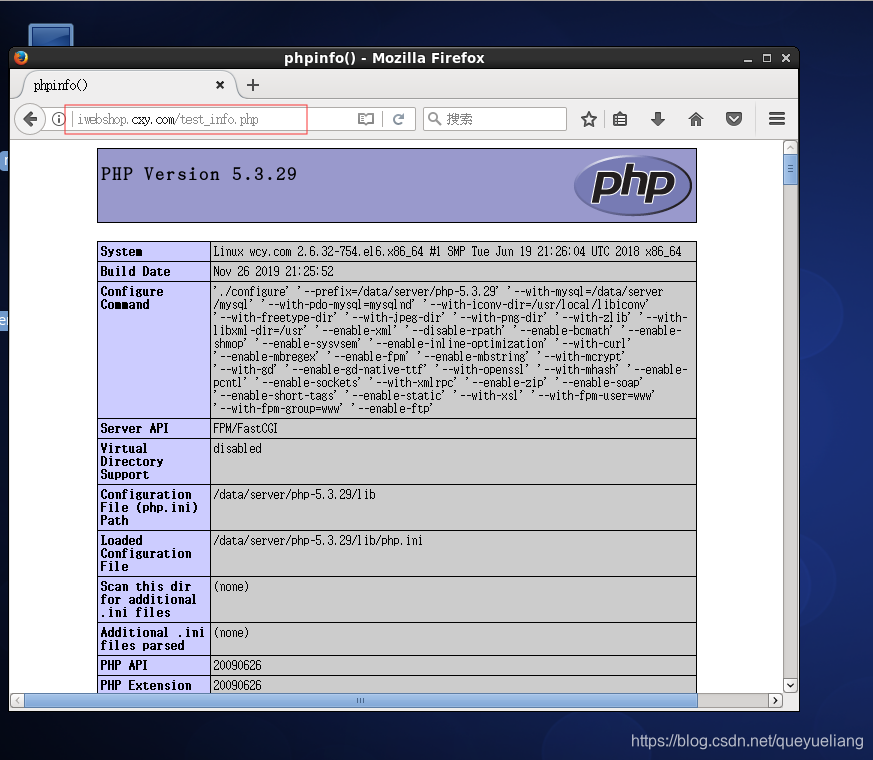Click the Virtual Directory Support label
The width and height of the screenshot is (873, 760).
pyautogui.click(x=132, y=462)
